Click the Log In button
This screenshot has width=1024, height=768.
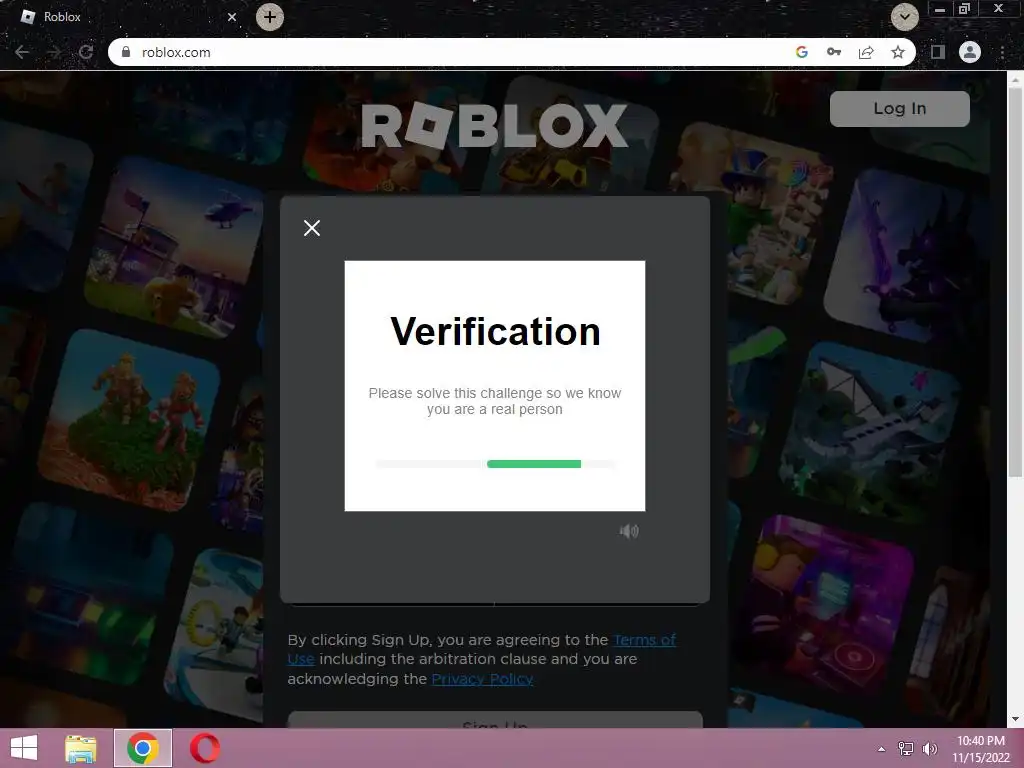coord(899,108)
